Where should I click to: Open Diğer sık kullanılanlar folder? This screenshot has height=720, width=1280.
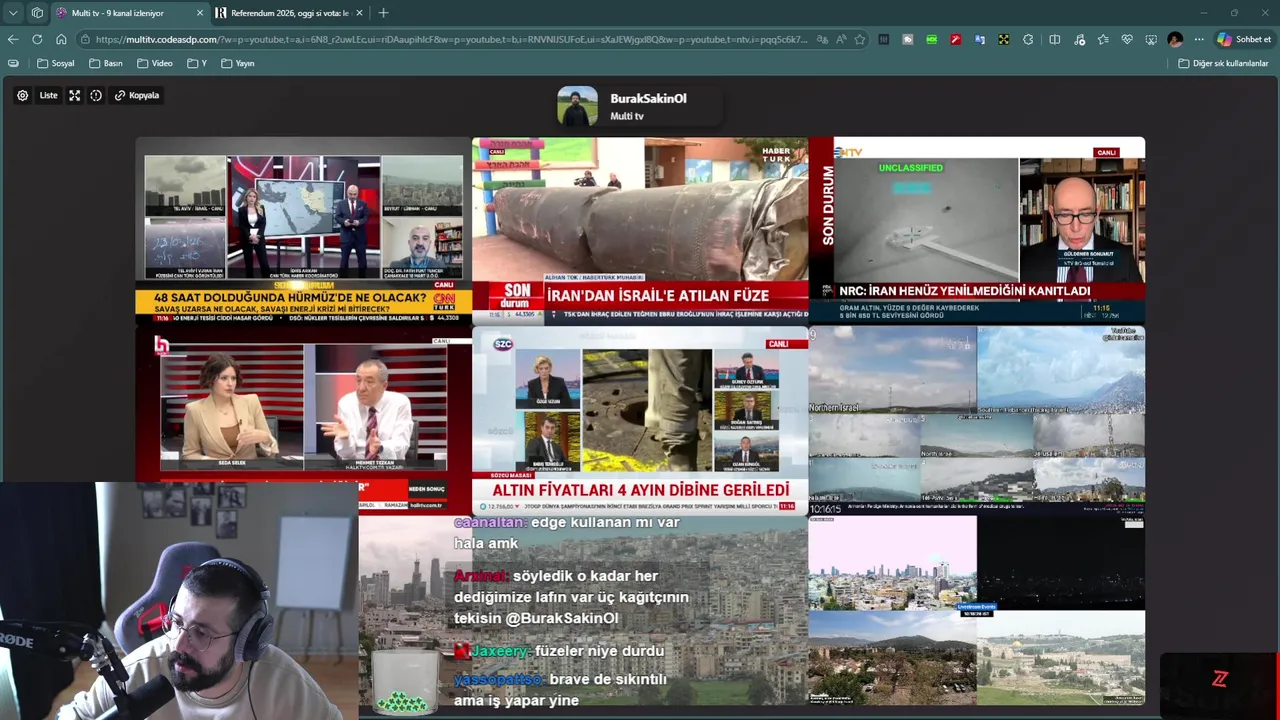(x=1223, y=63)
